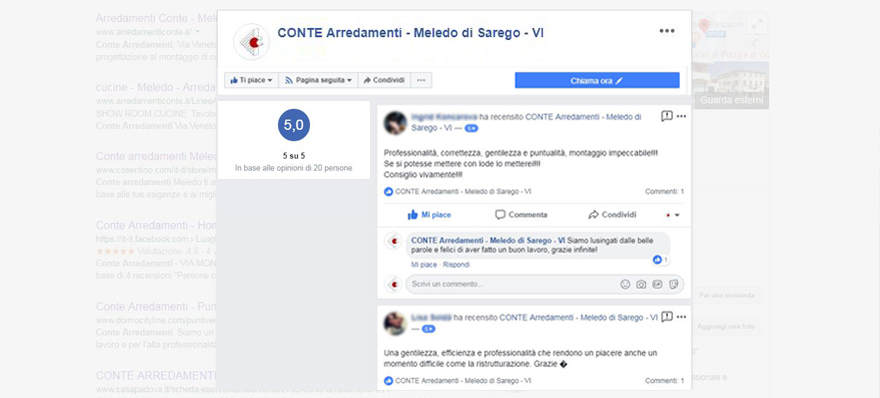880x398 pixels.
Task: Click the CONTE Arredamenti page logo
Action: point(251,42)
